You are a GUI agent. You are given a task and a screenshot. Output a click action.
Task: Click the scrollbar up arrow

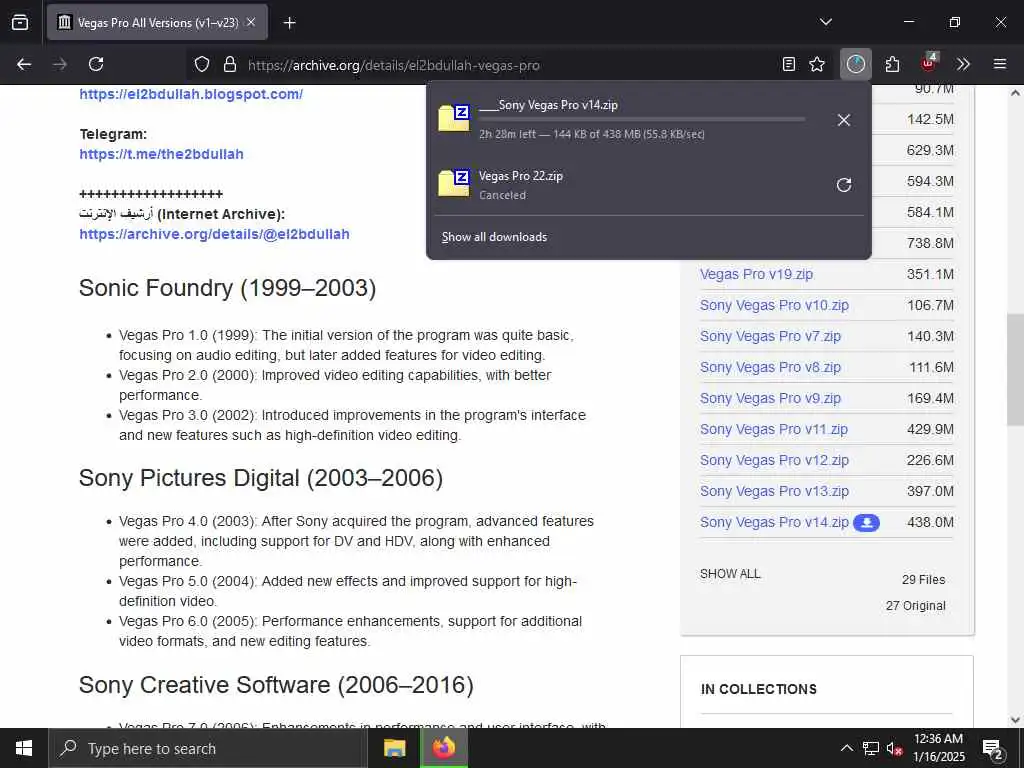point(1015,93)
